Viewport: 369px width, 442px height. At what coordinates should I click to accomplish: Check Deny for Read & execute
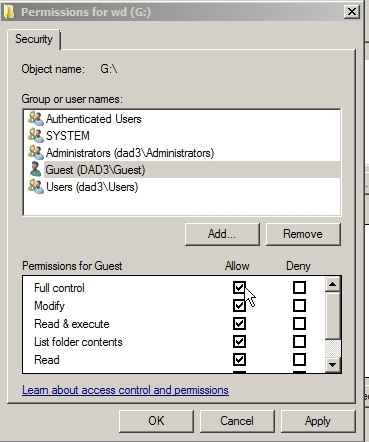pyautogui.click(x=299, y=323)
